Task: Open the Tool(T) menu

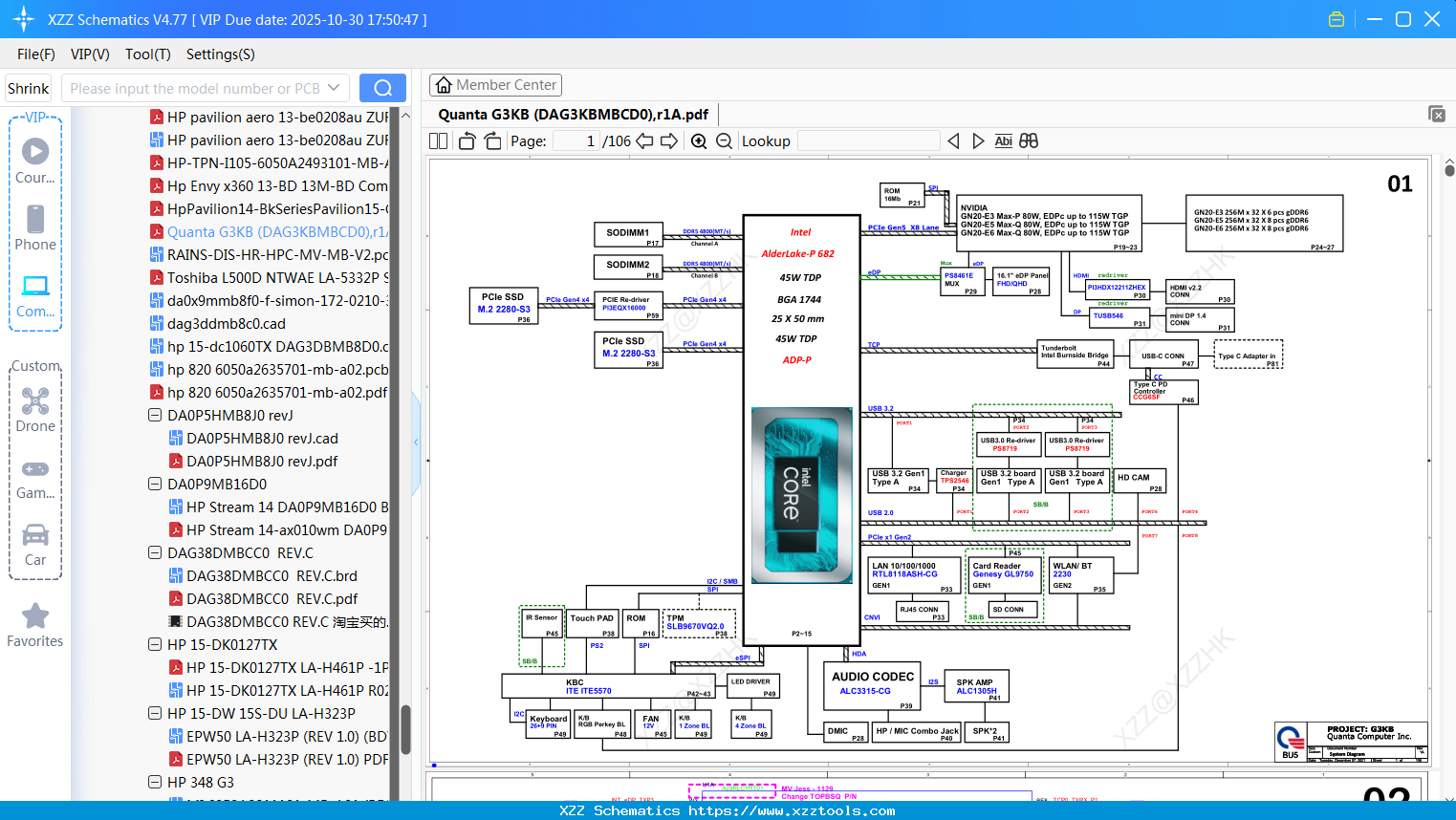Action: (x=148, y=54)
